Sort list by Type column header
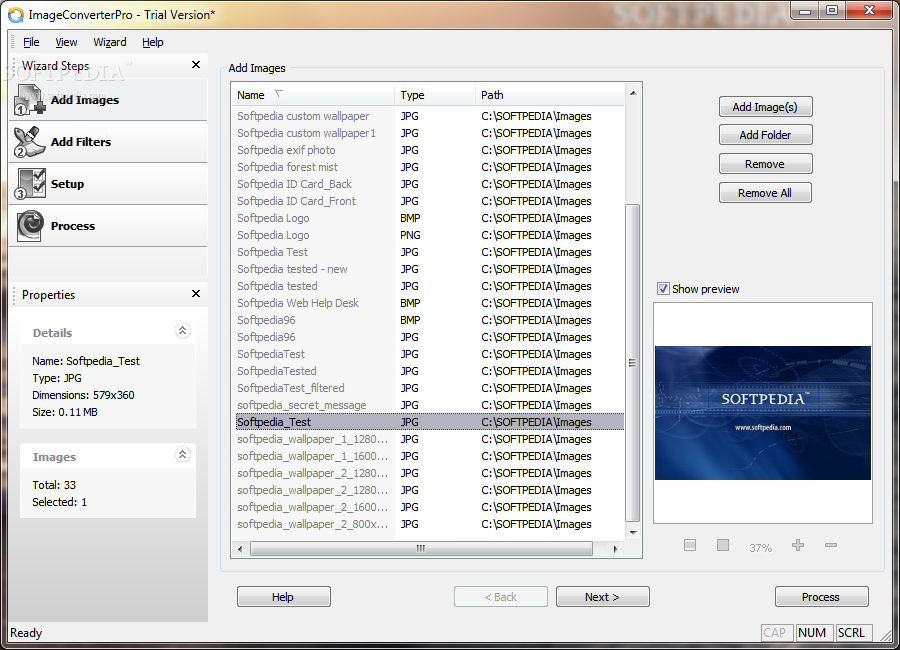 pyautogui.click(x=435, y=95)
